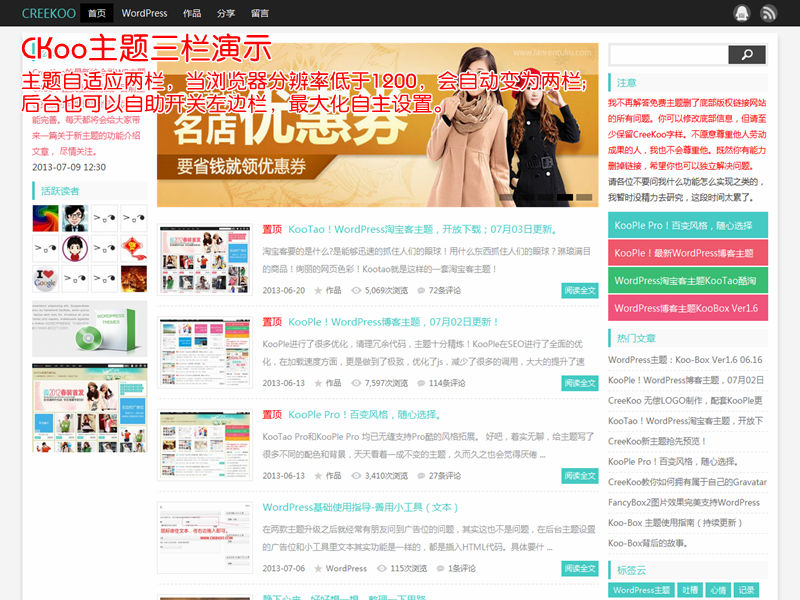The image size is (800, 600).
Task: Open hot article KooPle！WordPress博客主题，07月02日
Action: [686, 380]
